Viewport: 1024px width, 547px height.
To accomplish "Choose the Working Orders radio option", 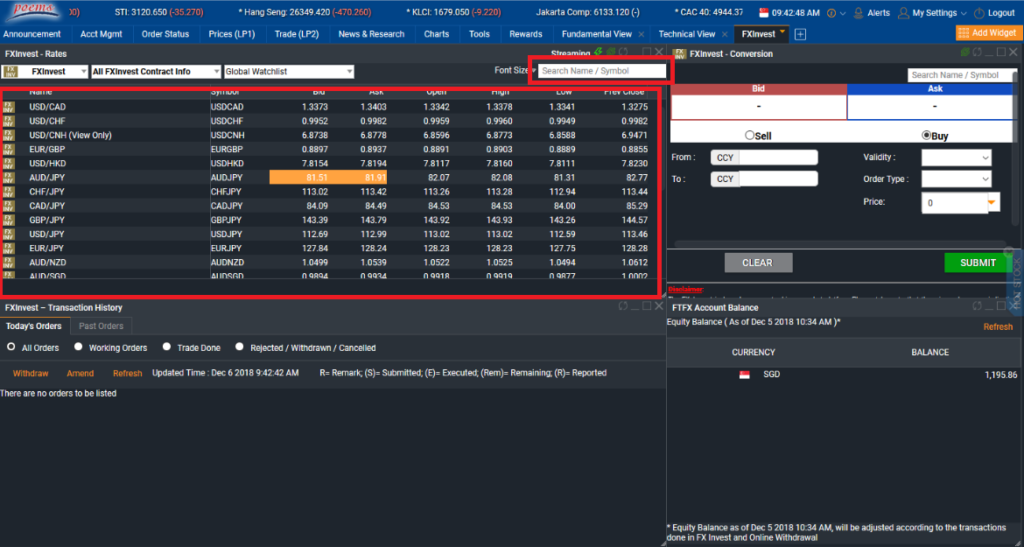I will coord(78,348).
